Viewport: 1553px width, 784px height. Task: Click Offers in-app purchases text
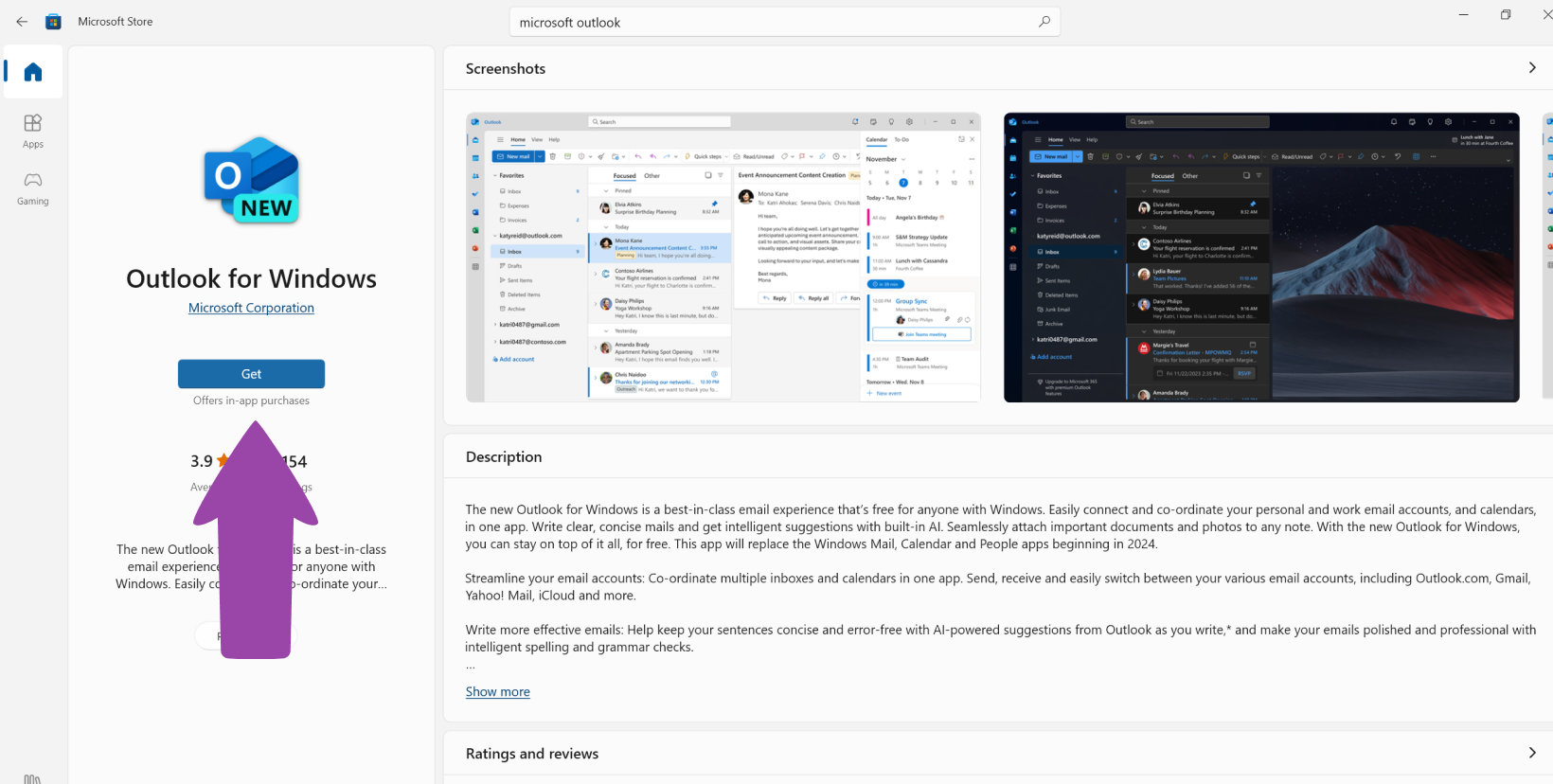click(251, 401)
